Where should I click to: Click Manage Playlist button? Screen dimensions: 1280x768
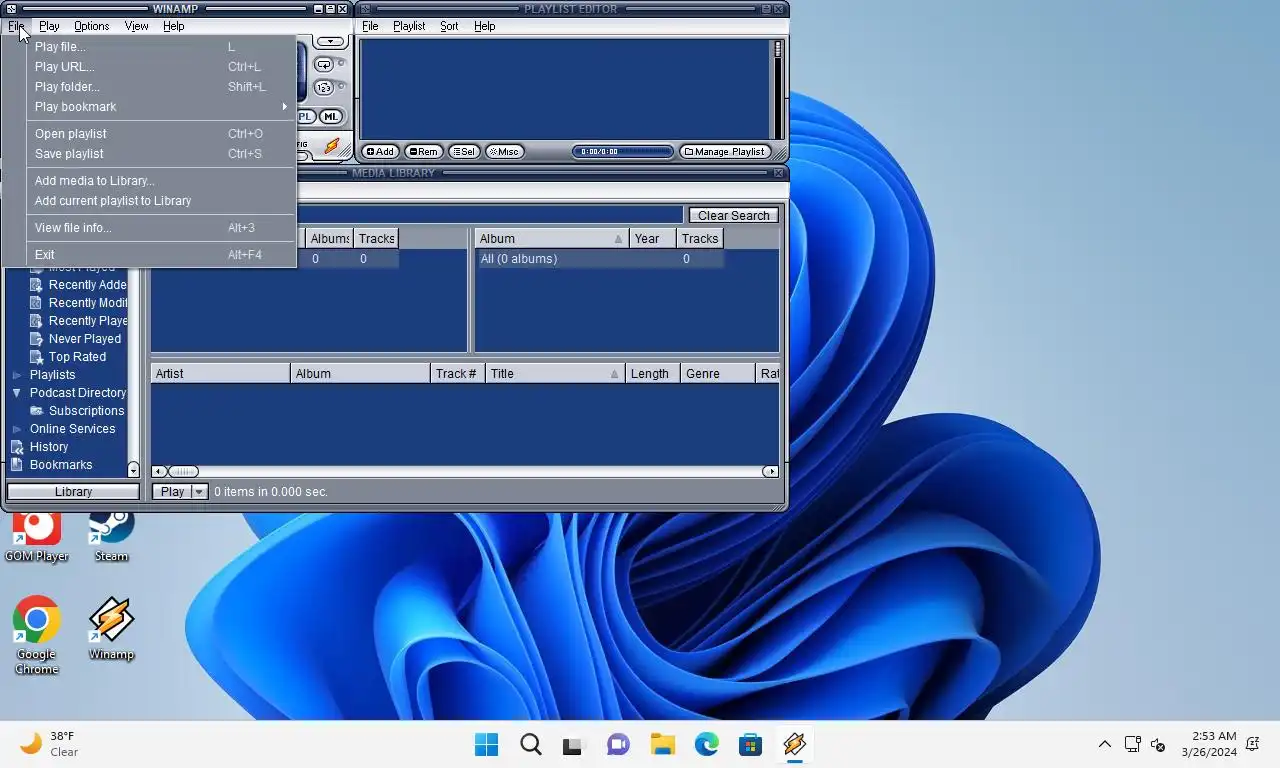tap(725, 152)
